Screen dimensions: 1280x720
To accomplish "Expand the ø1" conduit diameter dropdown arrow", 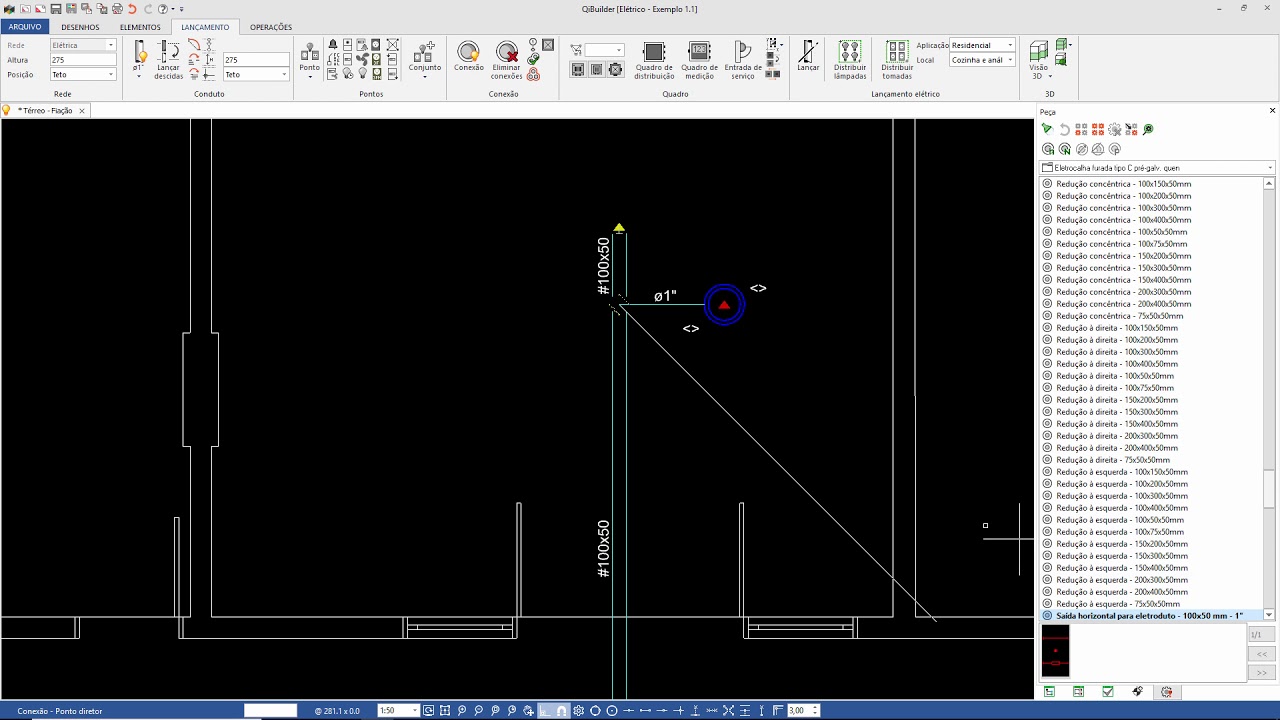I will (139, 76).
